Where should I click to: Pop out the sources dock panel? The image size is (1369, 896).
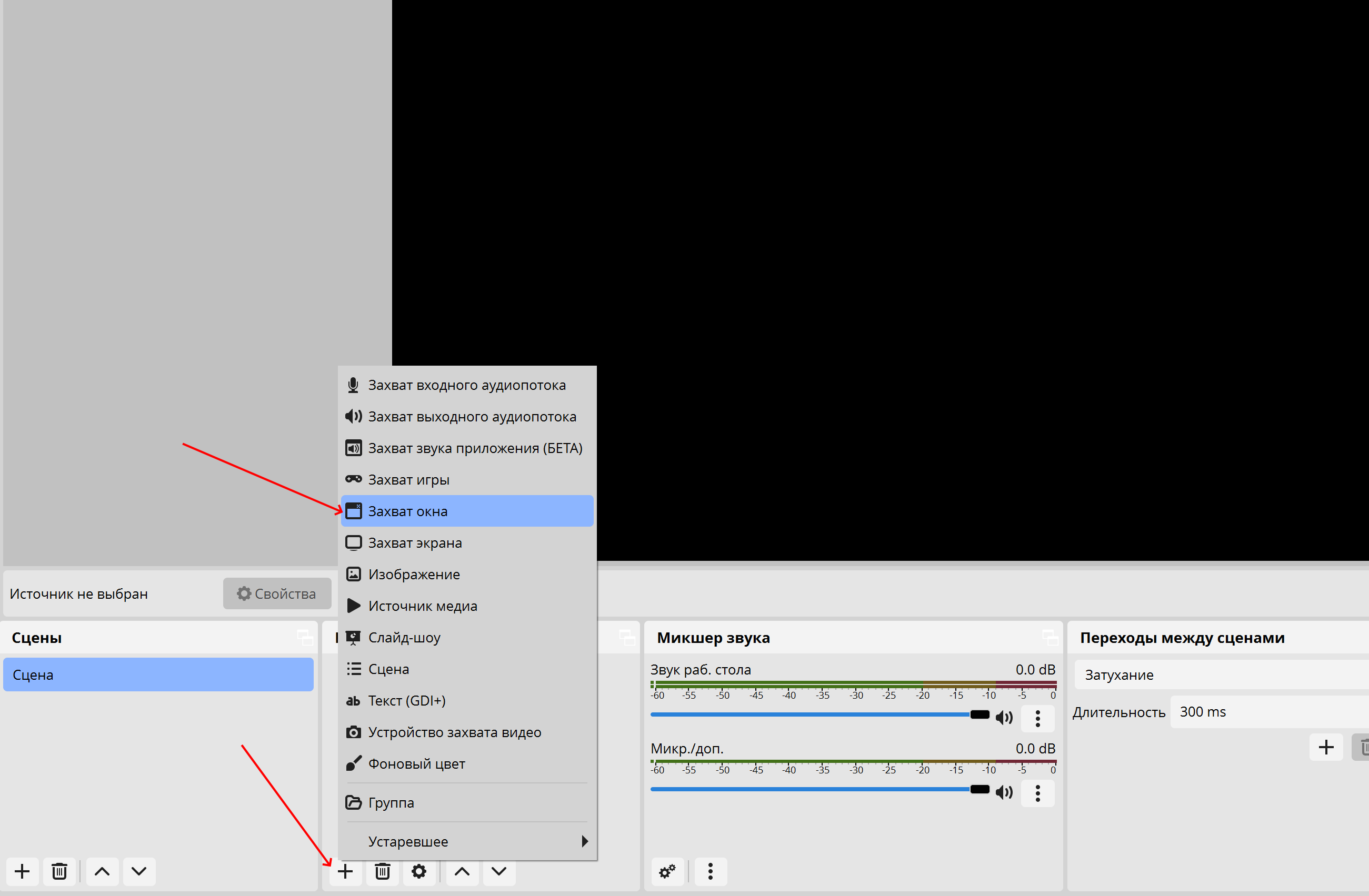[x=627, y=637]
